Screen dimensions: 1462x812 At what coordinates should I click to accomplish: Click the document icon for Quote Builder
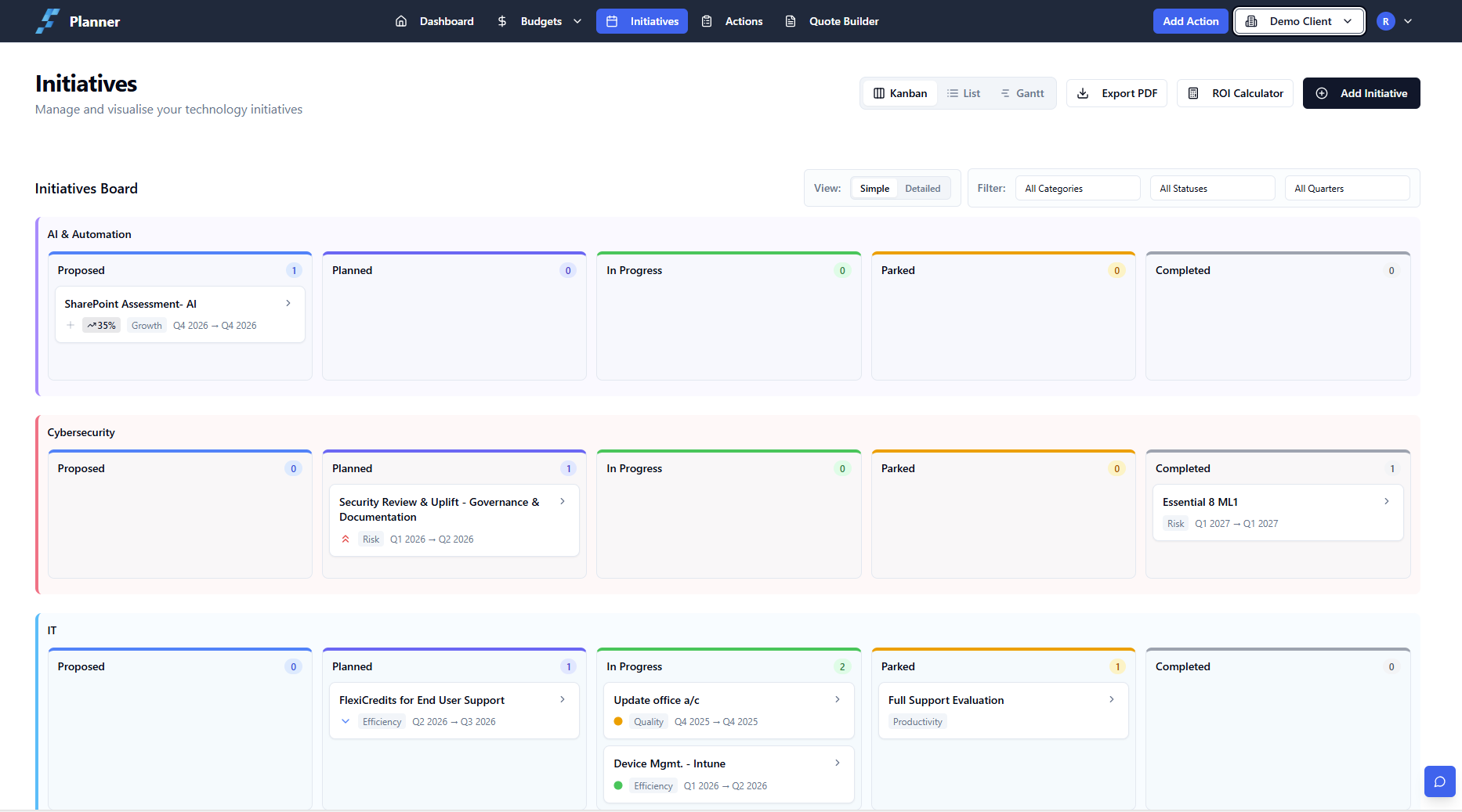pos(791,21)
